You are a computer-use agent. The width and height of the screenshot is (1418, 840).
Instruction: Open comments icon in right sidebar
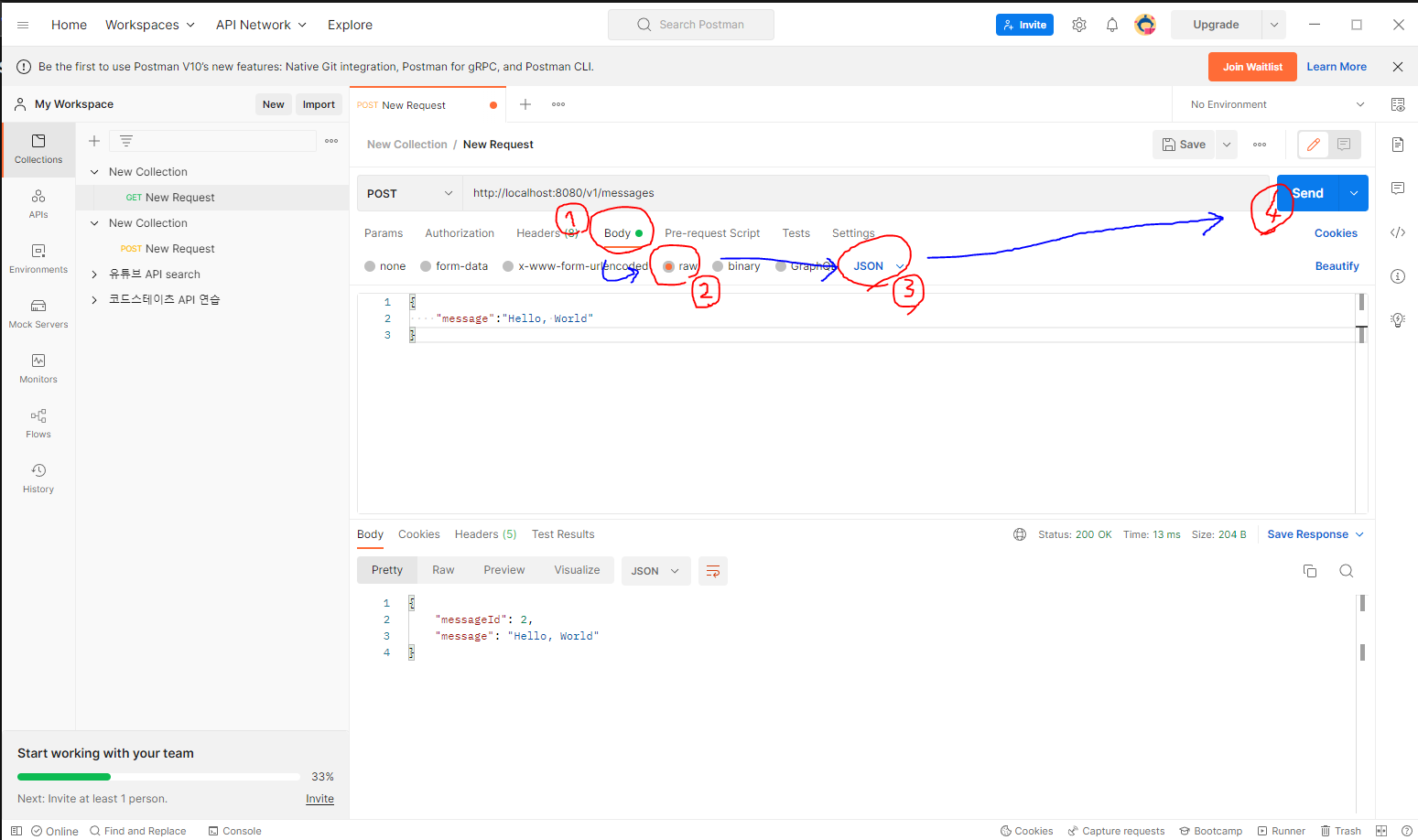1398,188
